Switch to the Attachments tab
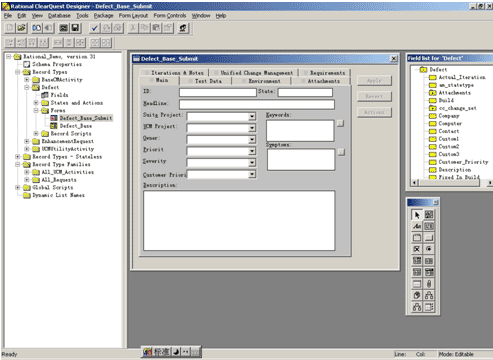This screenshot has height=360, width=493. coord(323,81)
